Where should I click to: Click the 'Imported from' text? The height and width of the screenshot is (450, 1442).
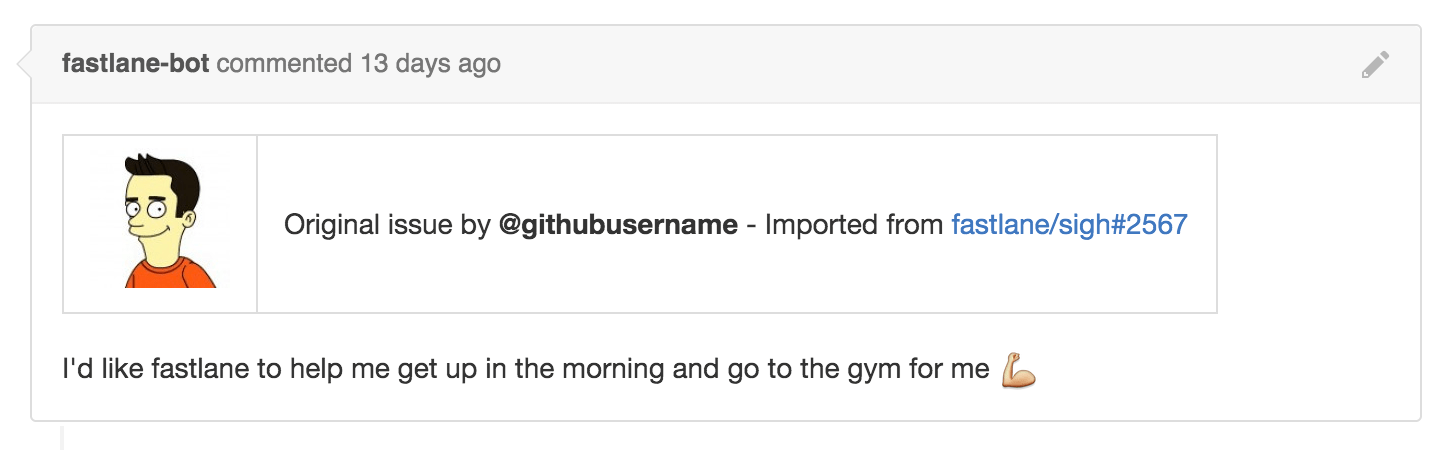pyautogui.click(x=854, y=224)
